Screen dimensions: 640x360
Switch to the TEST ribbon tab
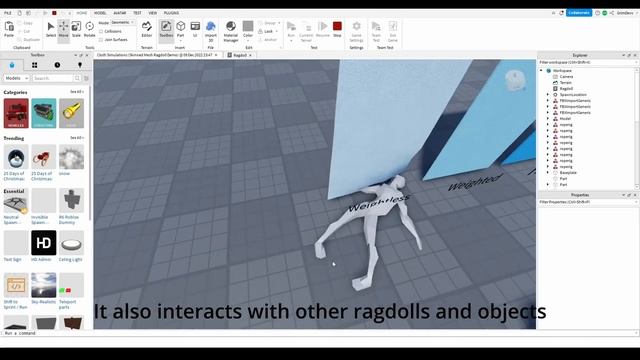click(x=137, y=13)
